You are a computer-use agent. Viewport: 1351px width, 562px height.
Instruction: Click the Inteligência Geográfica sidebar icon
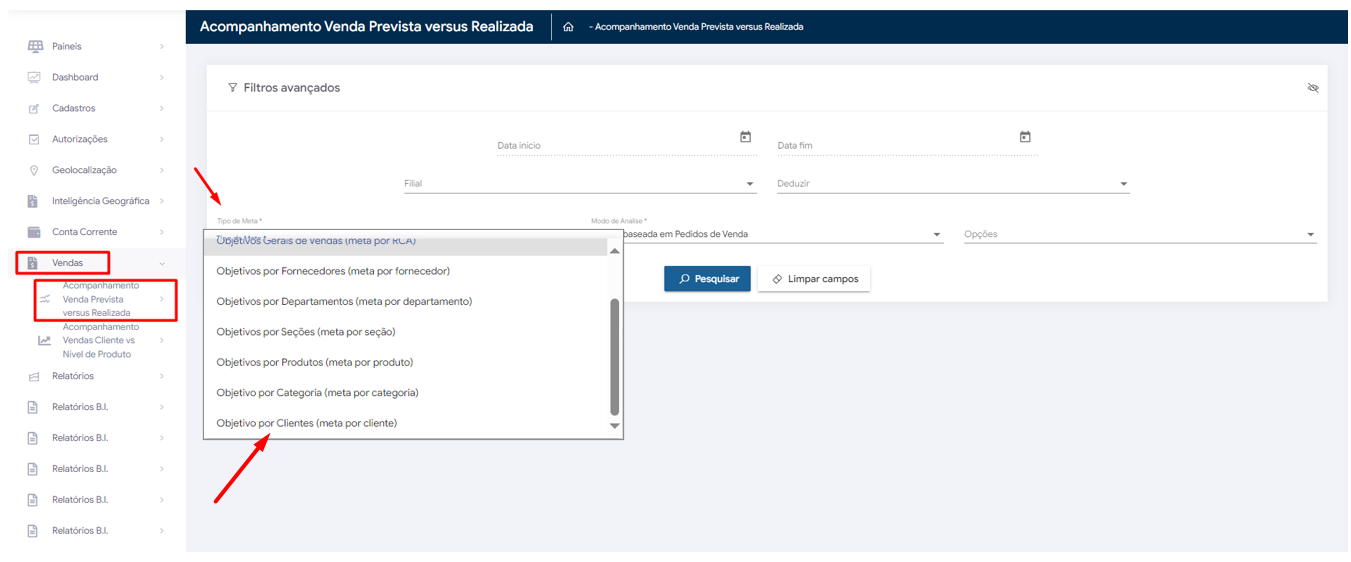point(34,201)
